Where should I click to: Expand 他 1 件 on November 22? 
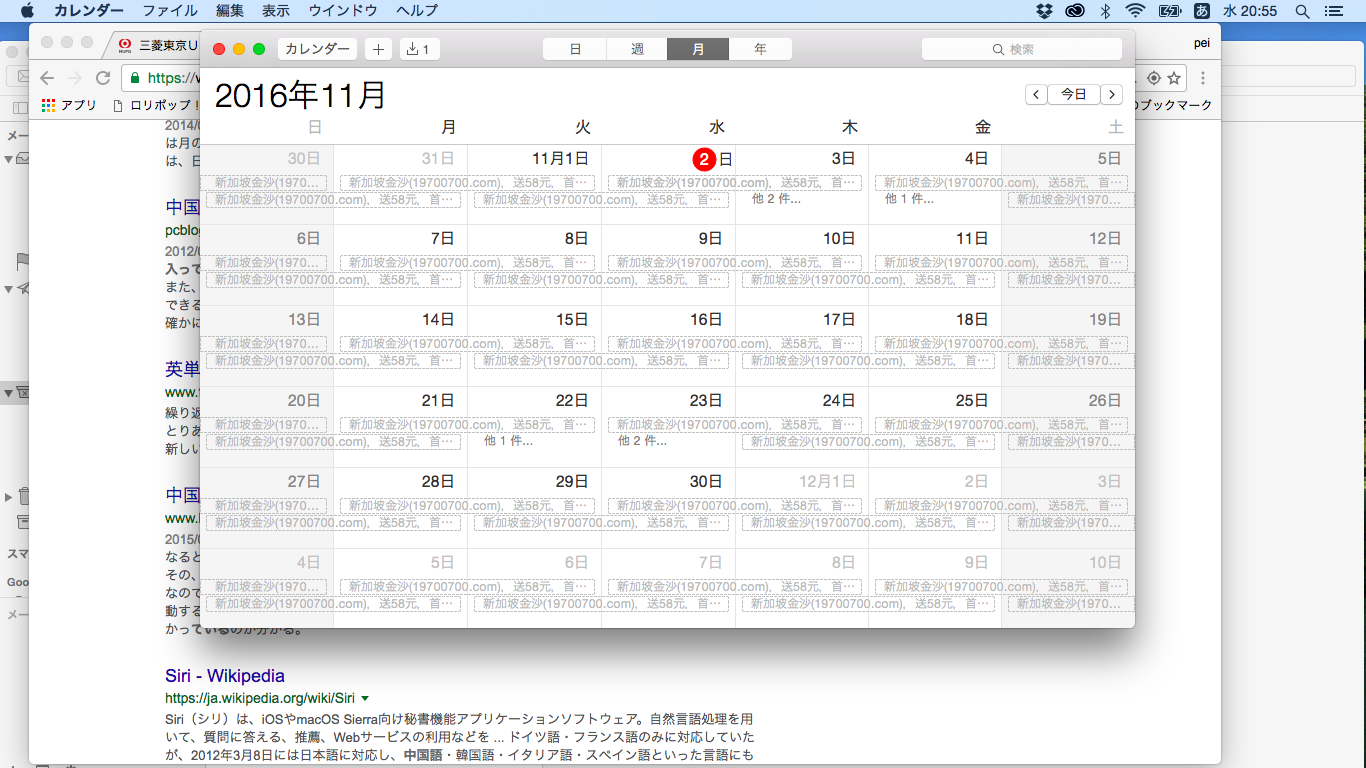tap(508, 441)
